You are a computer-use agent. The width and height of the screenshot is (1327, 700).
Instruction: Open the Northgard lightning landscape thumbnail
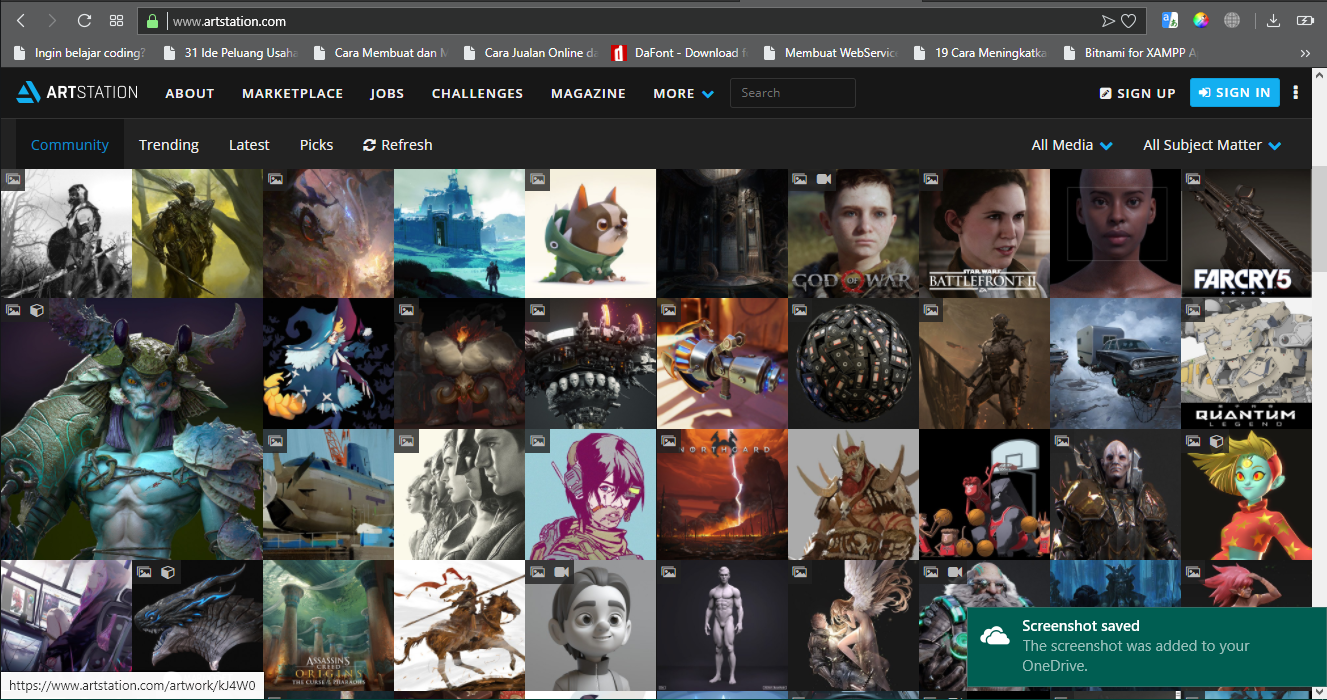pos(722,495)
